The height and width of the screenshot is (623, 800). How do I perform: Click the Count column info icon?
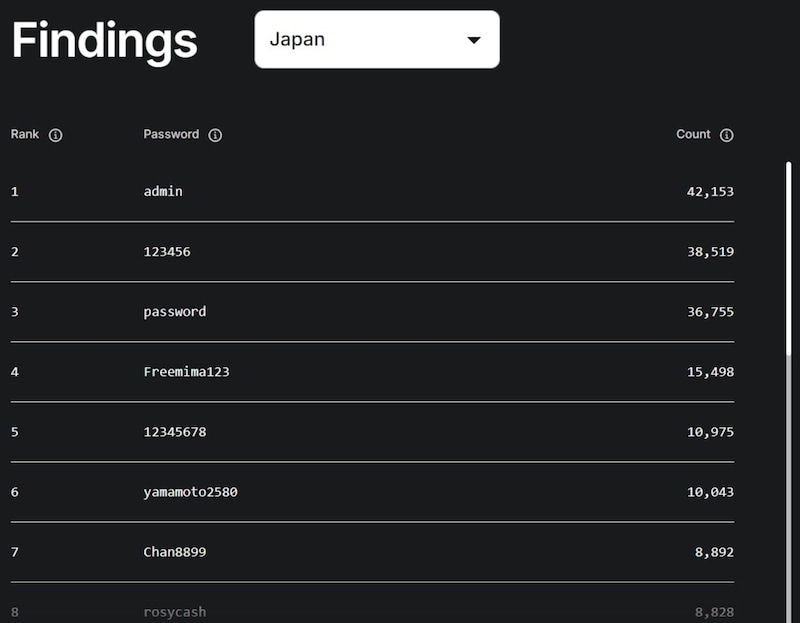click(727, 134)
